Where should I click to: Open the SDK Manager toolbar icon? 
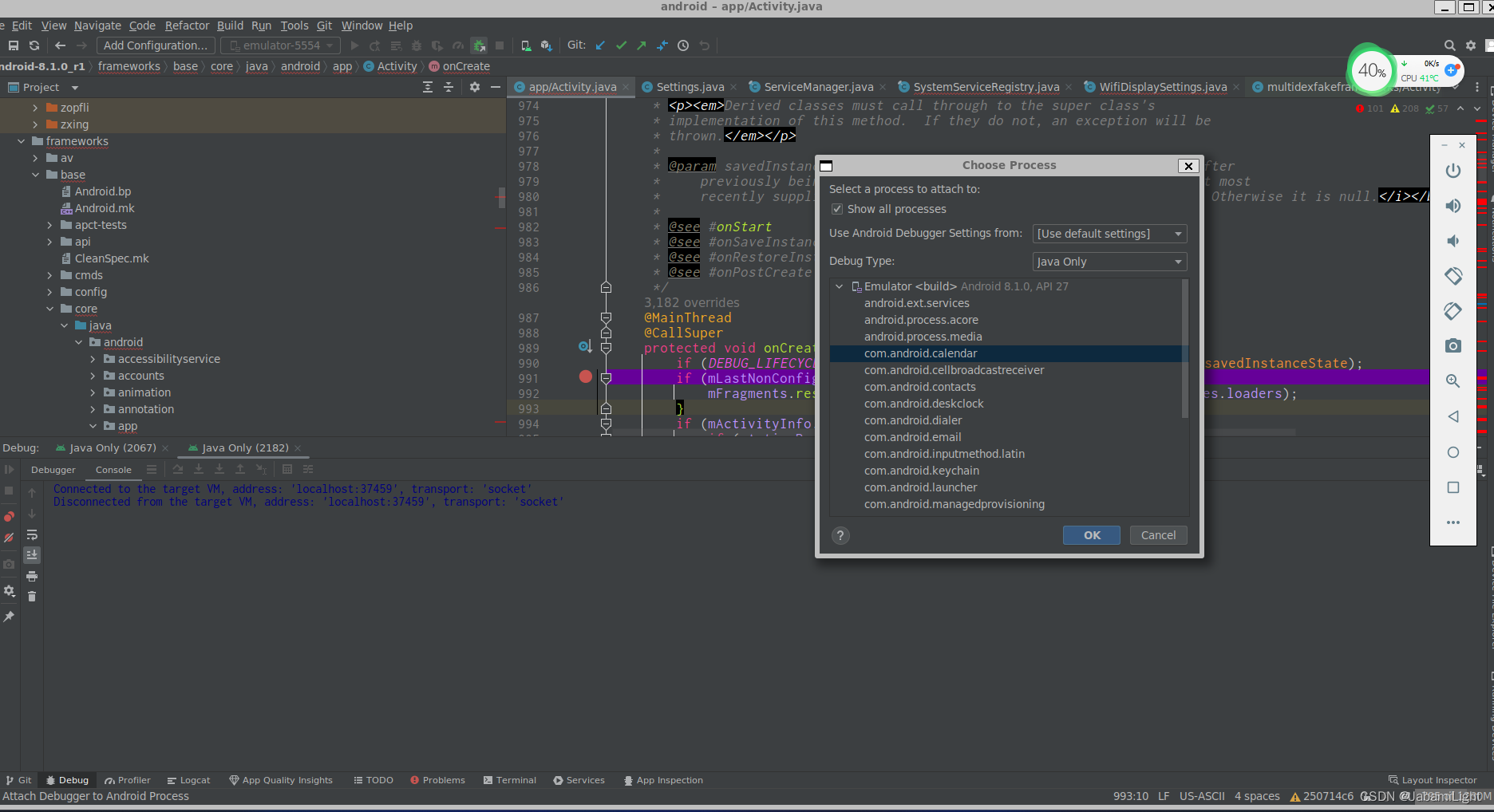coord(546,45)
